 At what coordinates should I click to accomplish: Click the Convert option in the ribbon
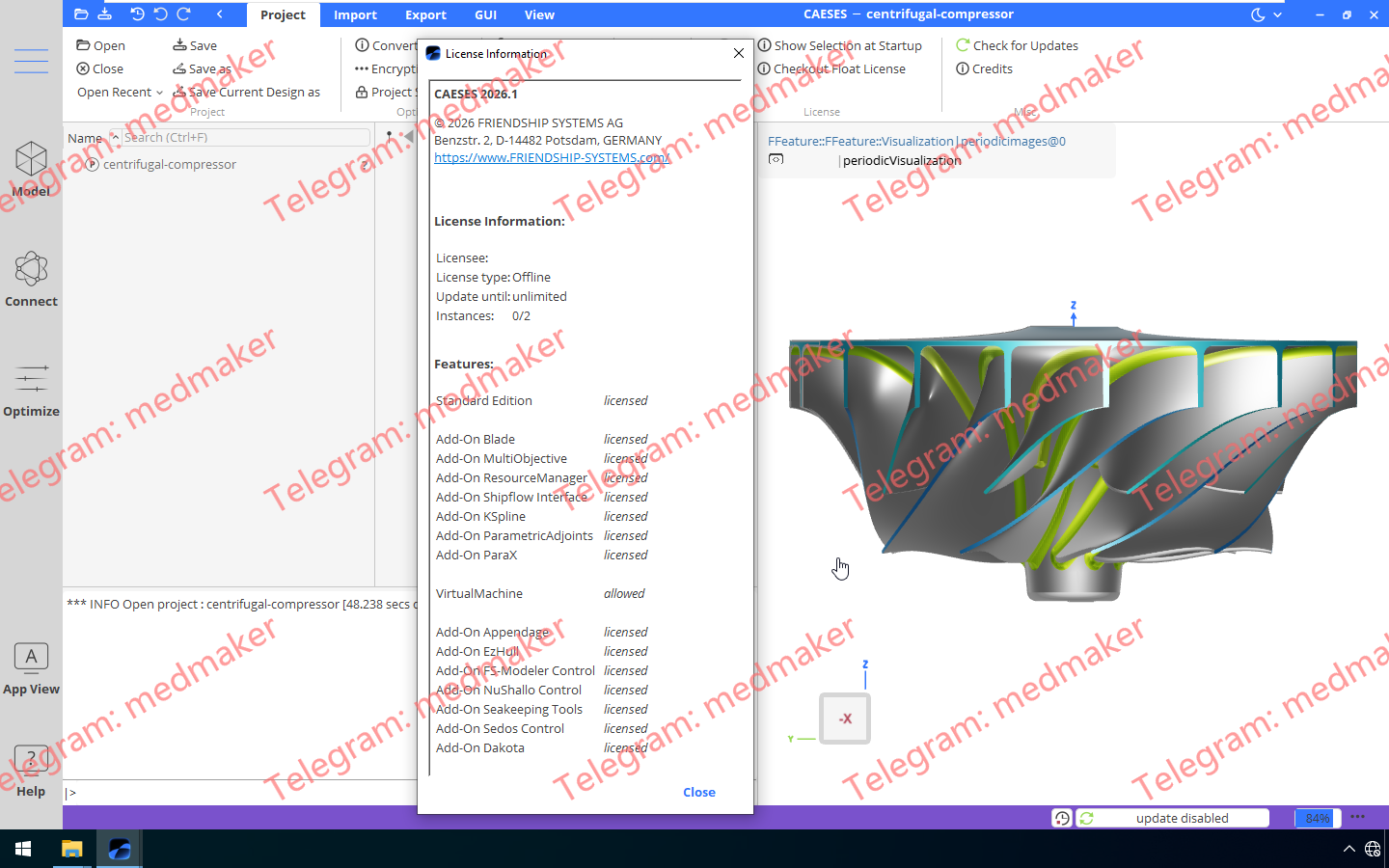(x=386, y=45)
